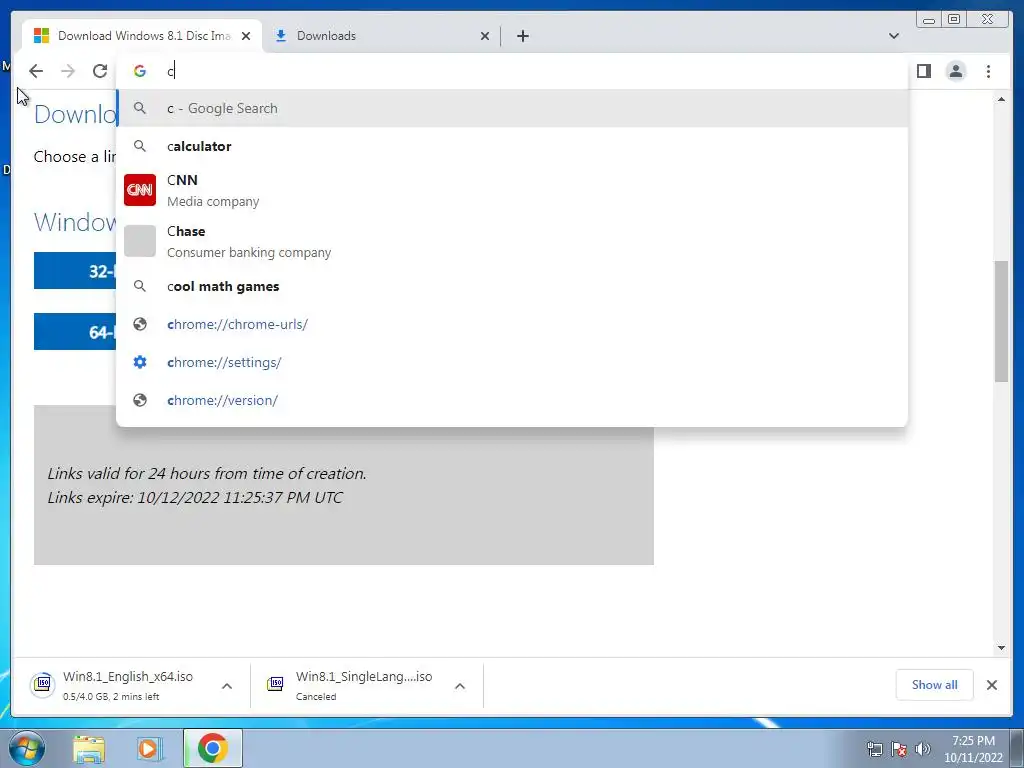Image resolution: width=1024 pixels, height=768 pixels.
Task: Expand options for Win8.1_SingleLang iso download
Action: [x=460, y=686]
